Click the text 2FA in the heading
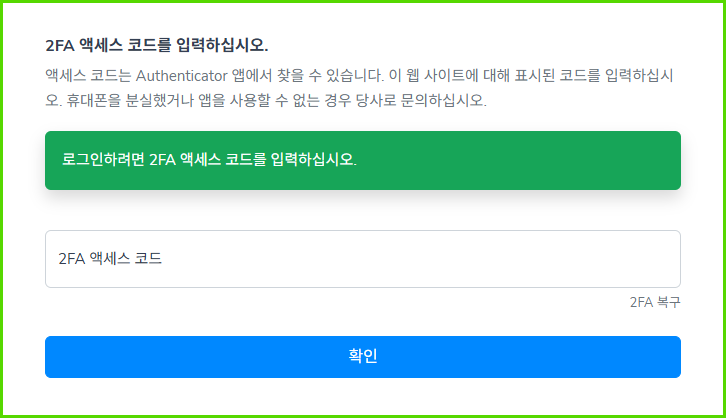This screenshot has height=418, width=726. tap(60, 46)
